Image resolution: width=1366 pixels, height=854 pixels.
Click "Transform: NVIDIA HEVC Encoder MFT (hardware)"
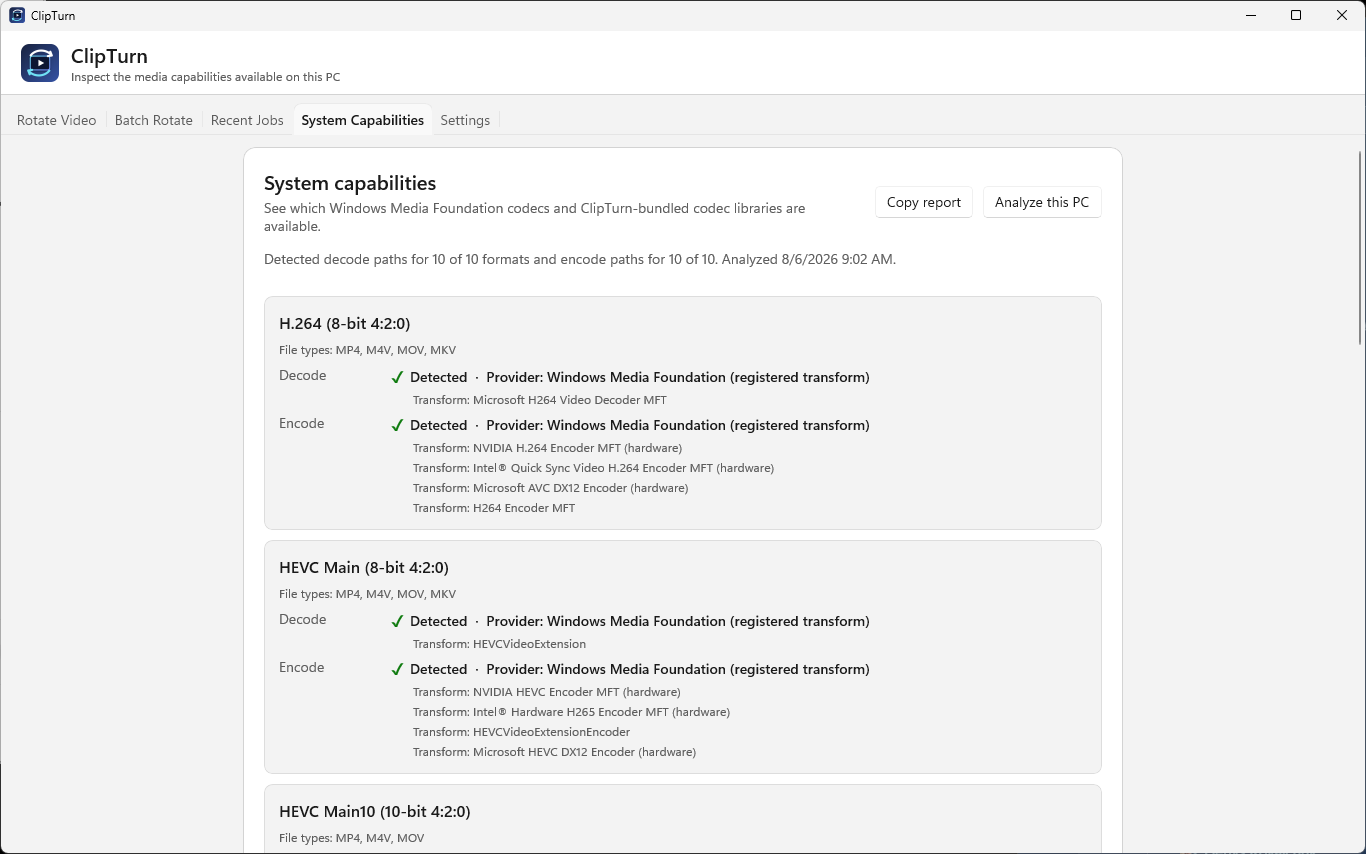(x=547, y=692)
